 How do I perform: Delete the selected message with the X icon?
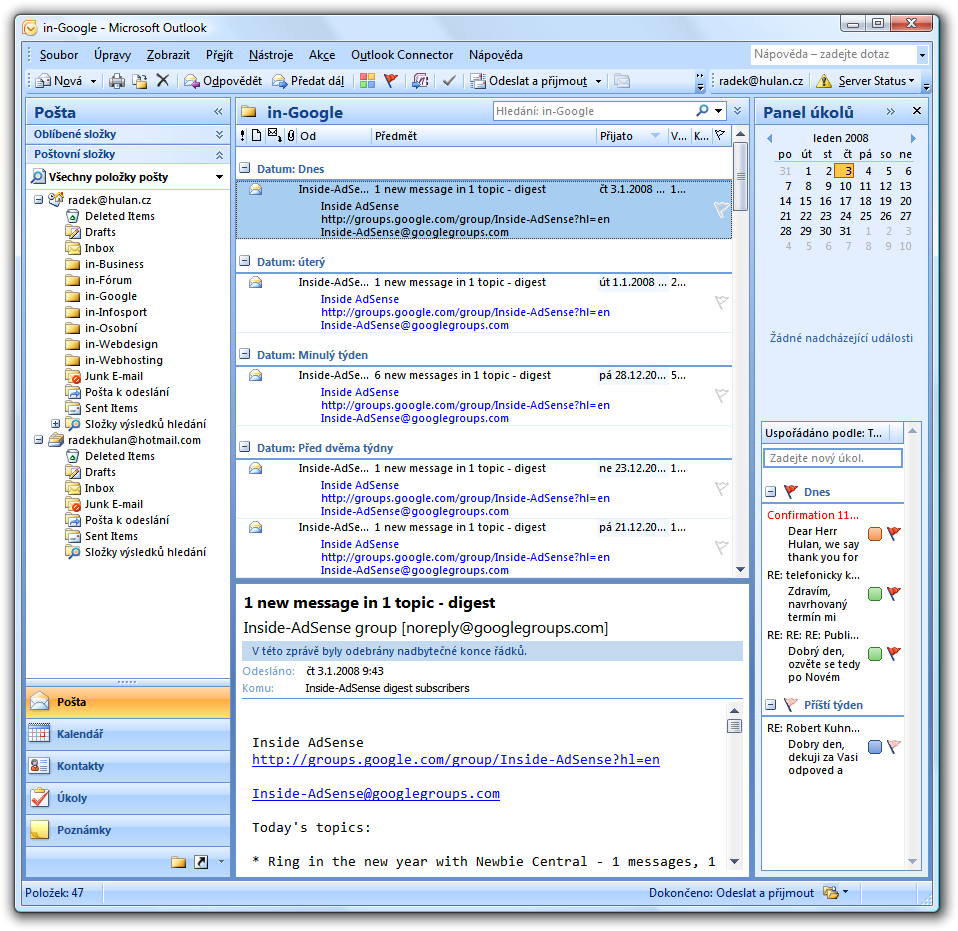point(162,80)
